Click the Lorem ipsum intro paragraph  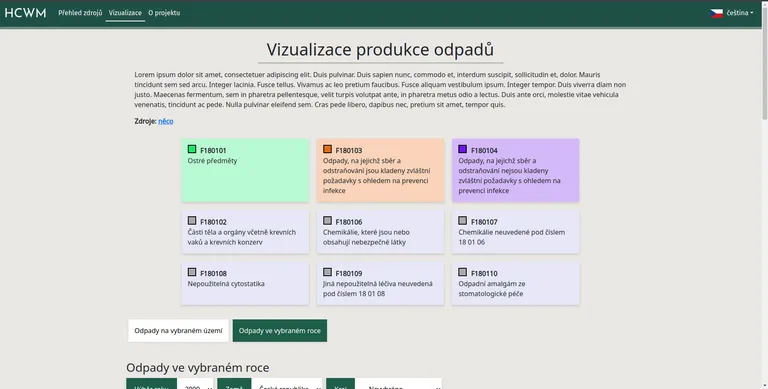pyautogui.click(x=380, y=90)
